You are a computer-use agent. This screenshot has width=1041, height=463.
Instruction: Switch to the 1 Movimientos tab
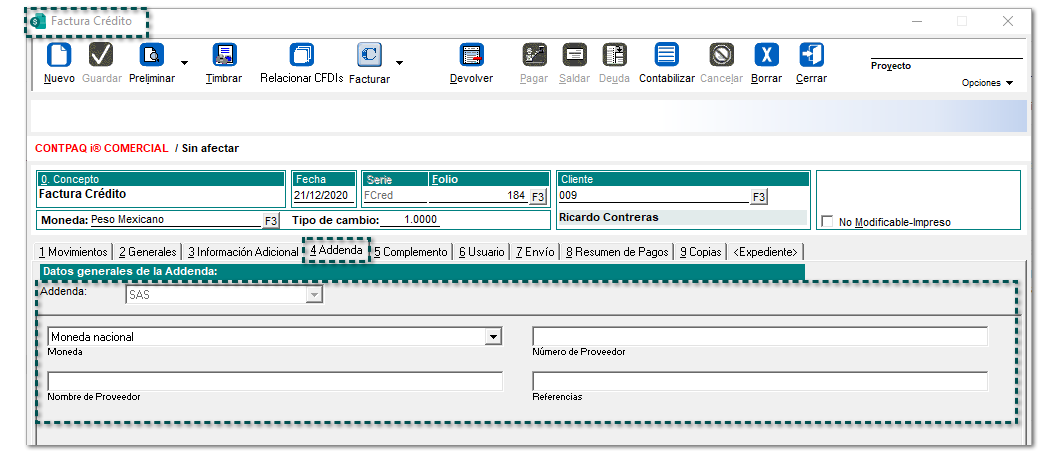pyautogui.click(x=73, y=252)
